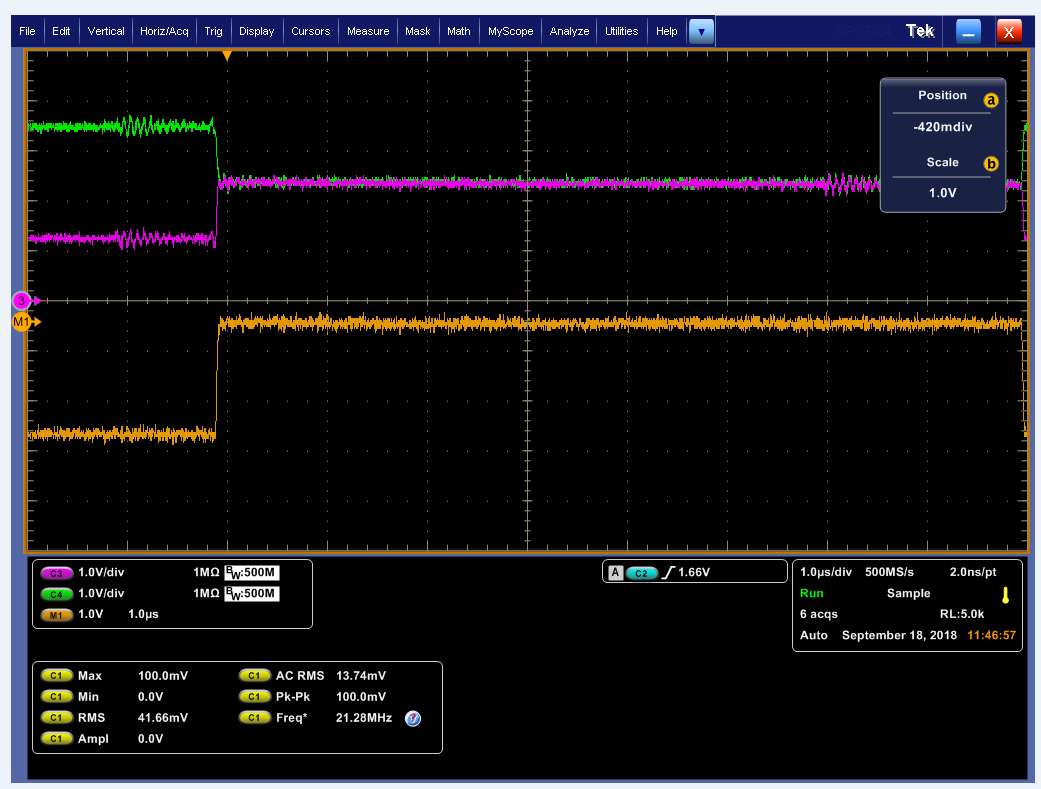
Task: Click the question mark icon beside Freq* value
Action: coord(413,718)
